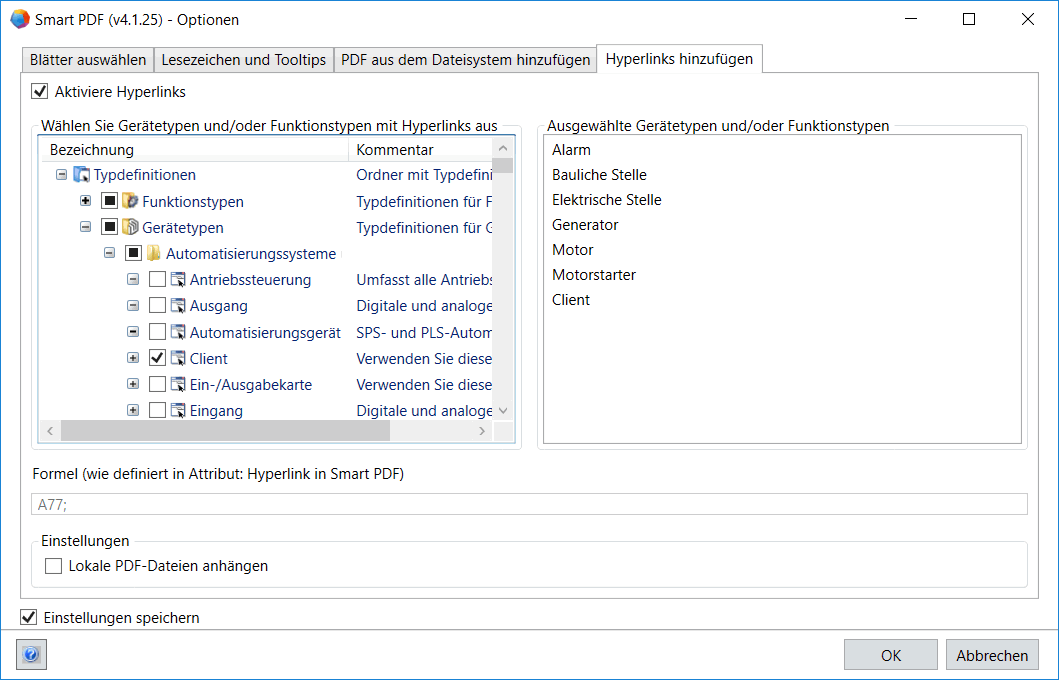This screenshot has height=680, width=1059.
Task: Click the Eingang type icon
Action: click(178, 410)
